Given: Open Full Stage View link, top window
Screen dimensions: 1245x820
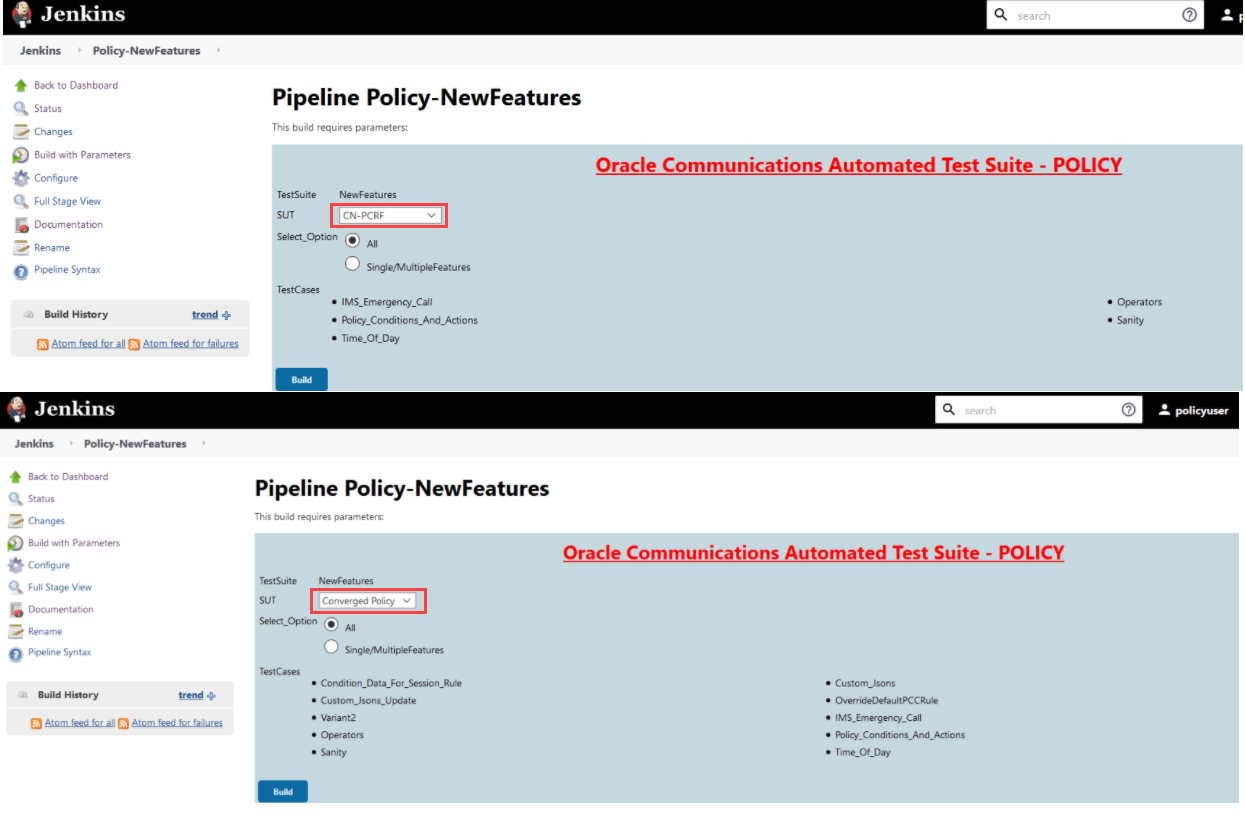Looking at the screenshot, I should click(67, 201).
